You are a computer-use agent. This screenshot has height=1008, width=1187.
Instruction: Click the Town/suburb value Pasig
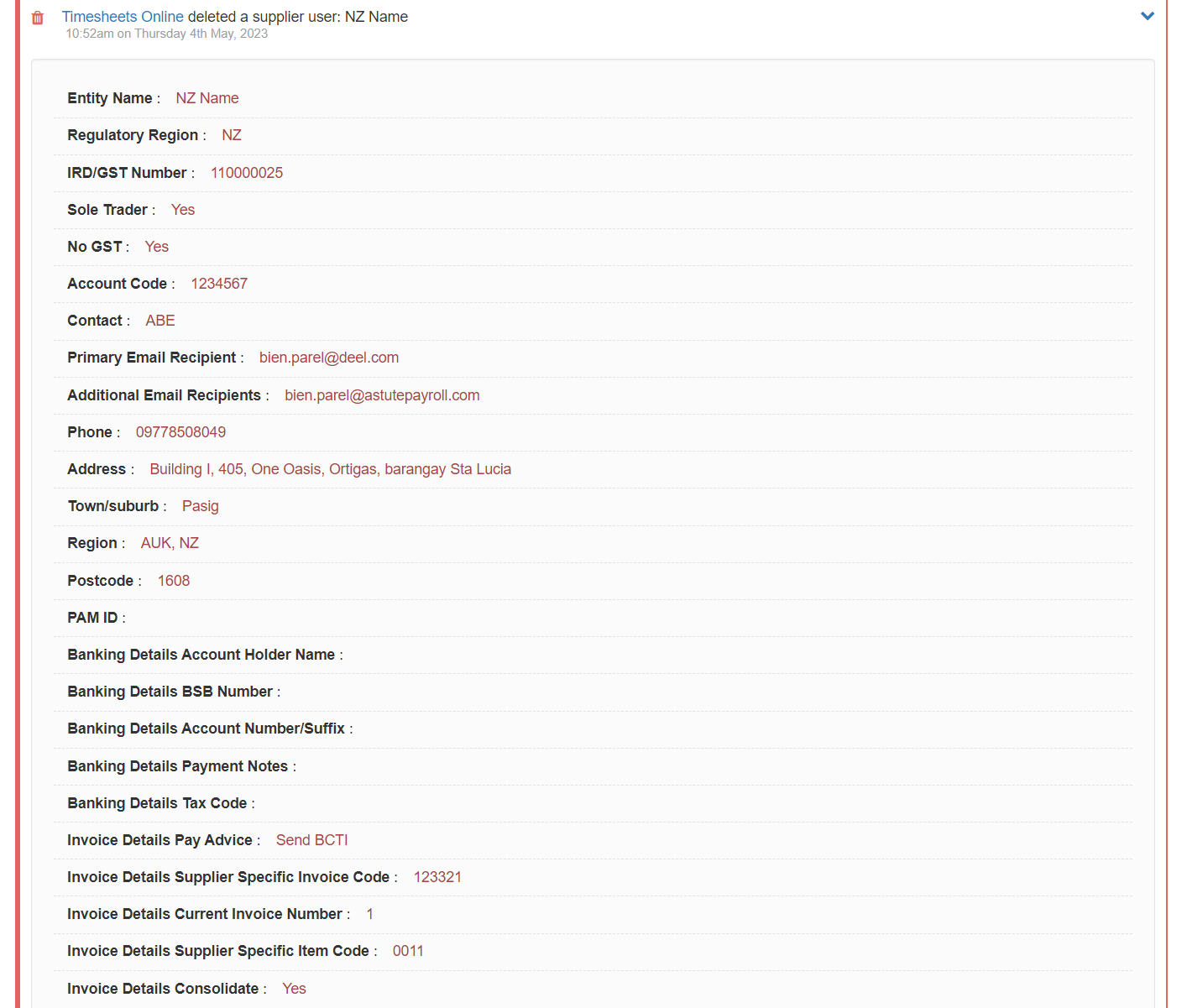point(201,506)
